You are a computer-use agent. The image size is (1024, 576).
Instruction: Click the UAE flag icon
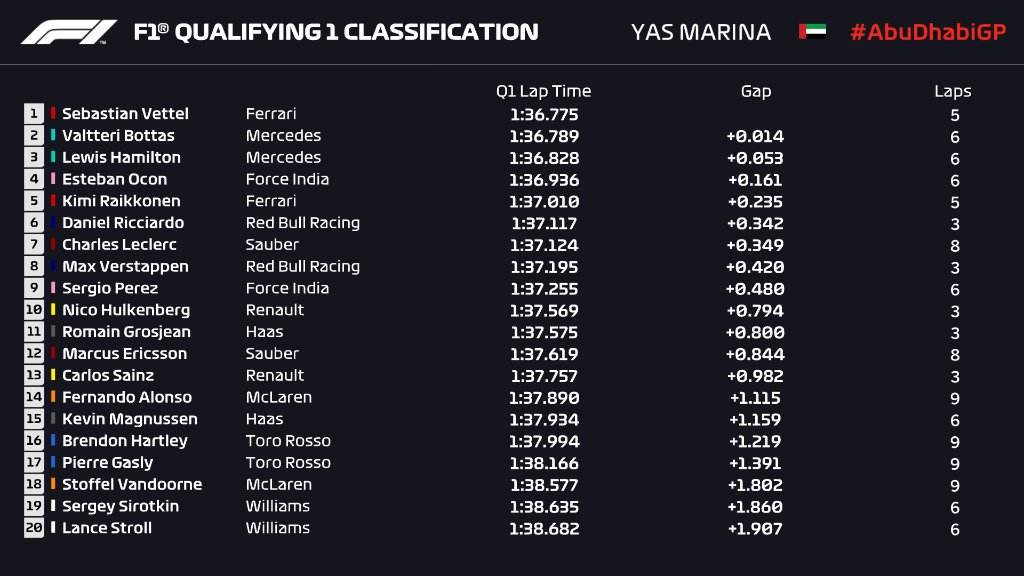coord(812,31)
